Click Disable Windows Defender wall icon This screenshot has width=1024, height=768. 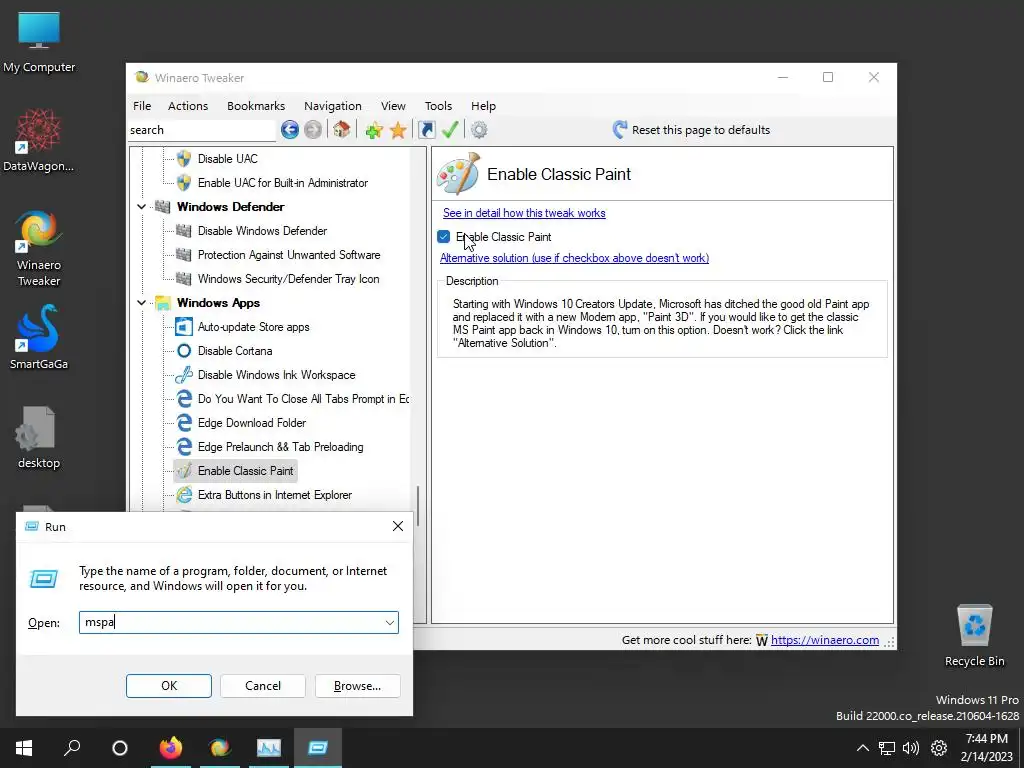click(x=184, y=231)
